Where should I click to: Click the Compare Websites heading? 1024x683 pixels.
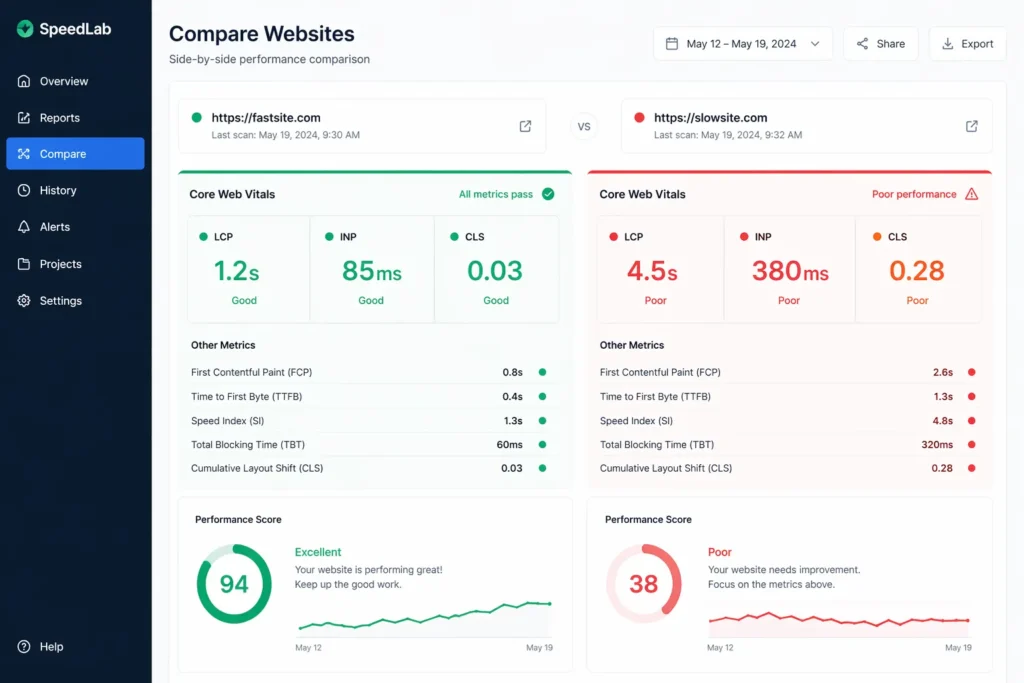261,34
